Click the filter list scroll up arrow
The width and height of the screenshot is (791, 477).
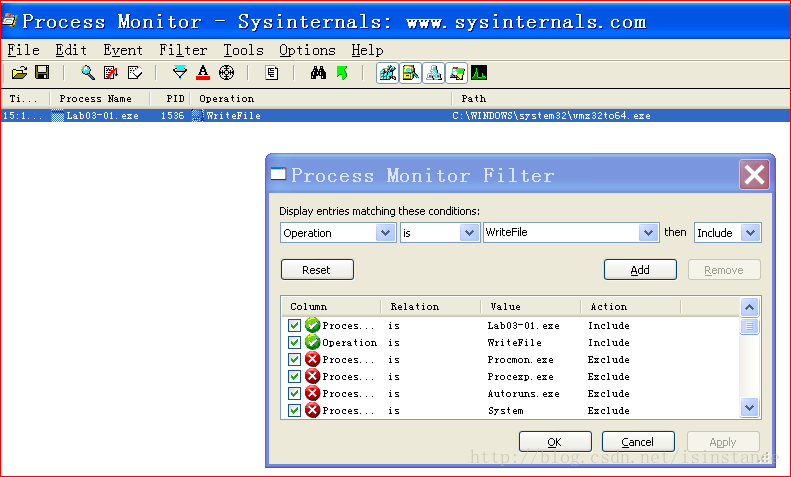pos(750,307)
